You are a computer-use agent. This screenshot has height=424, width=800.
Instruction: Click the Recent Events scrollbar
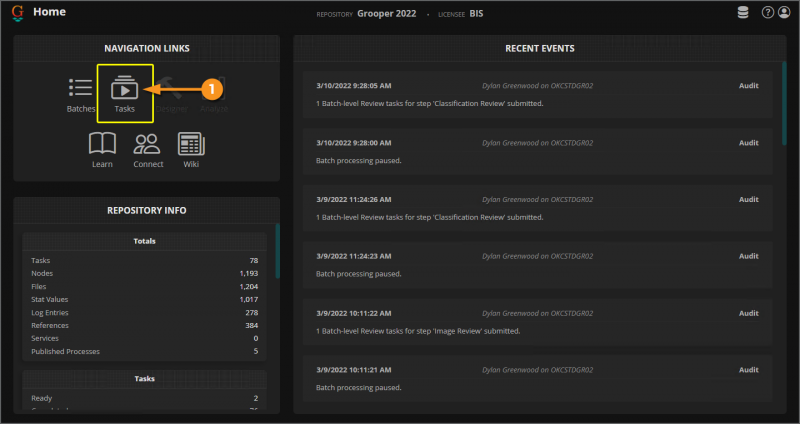pyautogui.click(x=784, y=104)
